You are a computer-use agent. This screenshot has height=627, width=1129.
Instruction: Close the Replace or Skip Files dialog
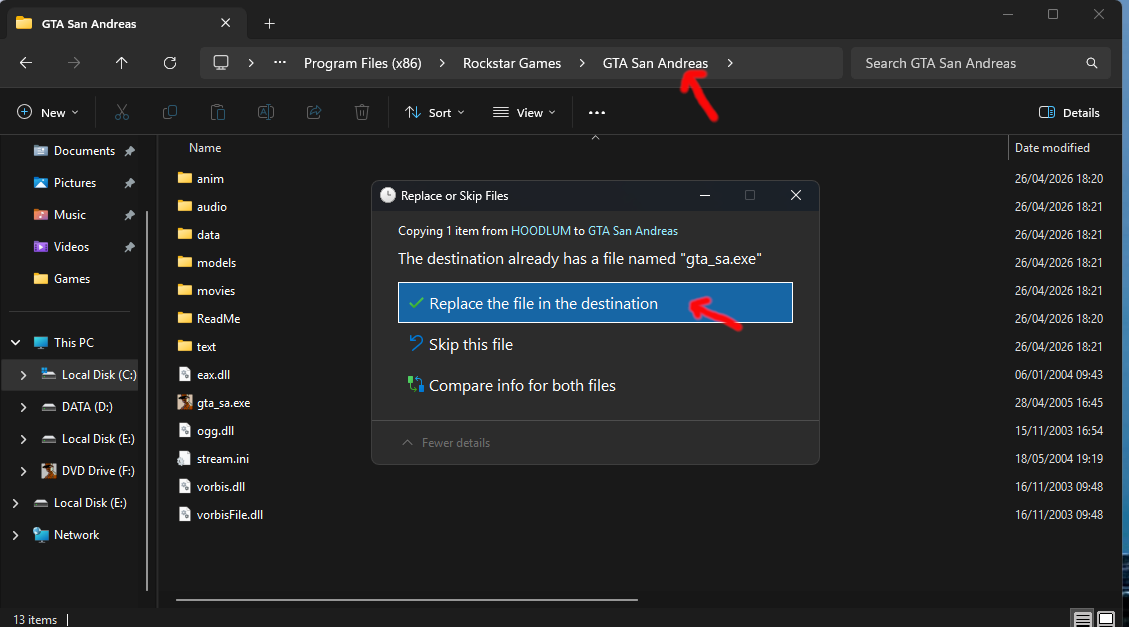(x=796, y=195)
